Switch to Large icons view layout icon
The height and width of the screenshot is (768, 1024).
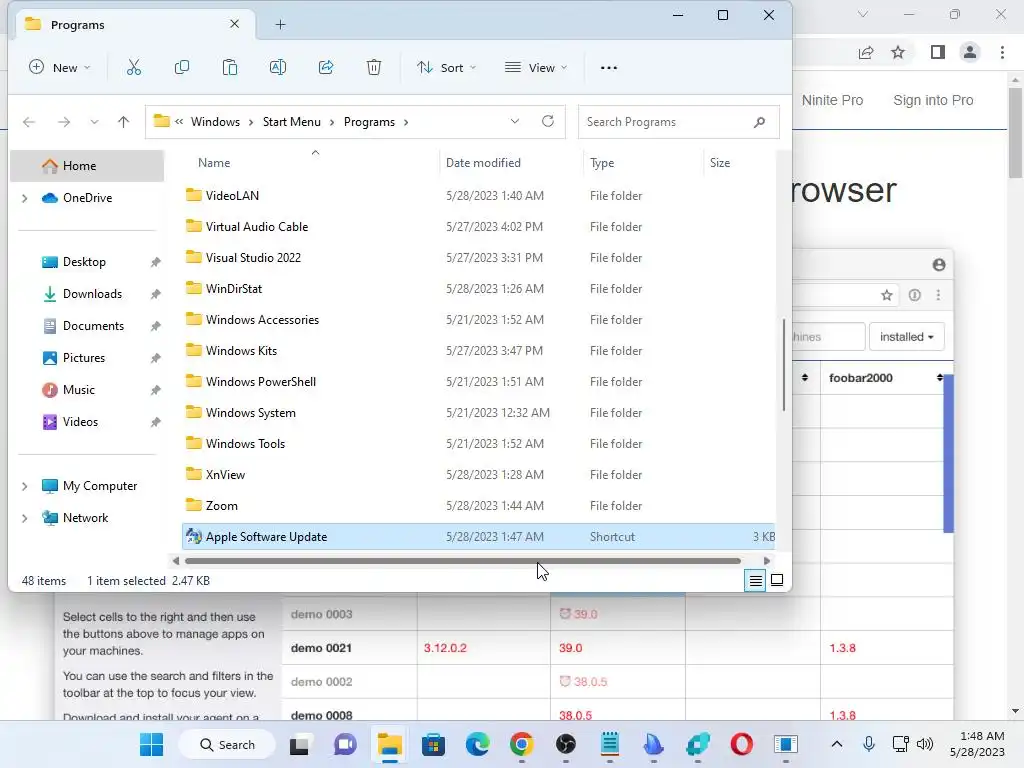(x=777, y=580)
